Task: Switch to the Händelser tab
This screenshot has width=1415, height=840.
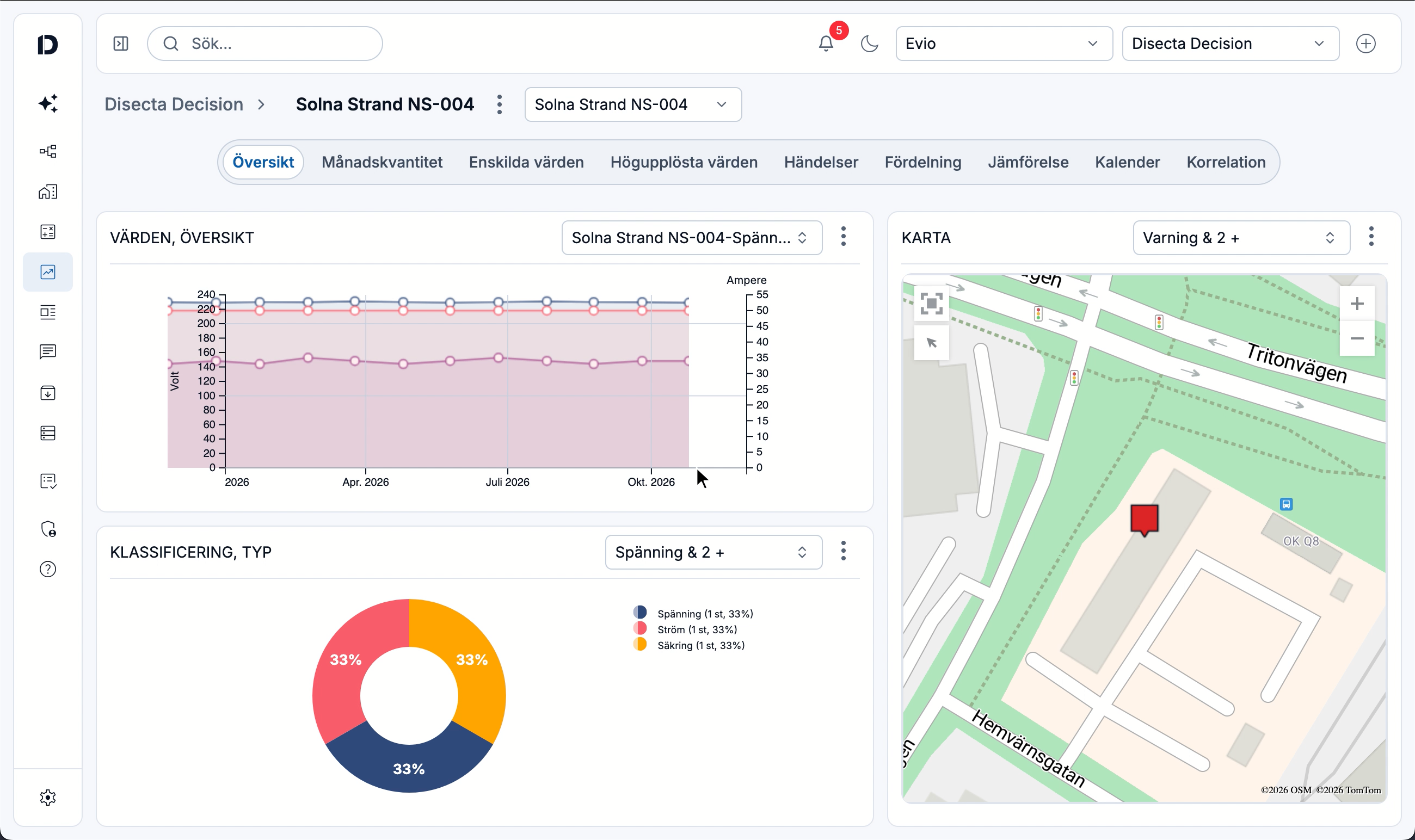Action: tap(821, 163)
